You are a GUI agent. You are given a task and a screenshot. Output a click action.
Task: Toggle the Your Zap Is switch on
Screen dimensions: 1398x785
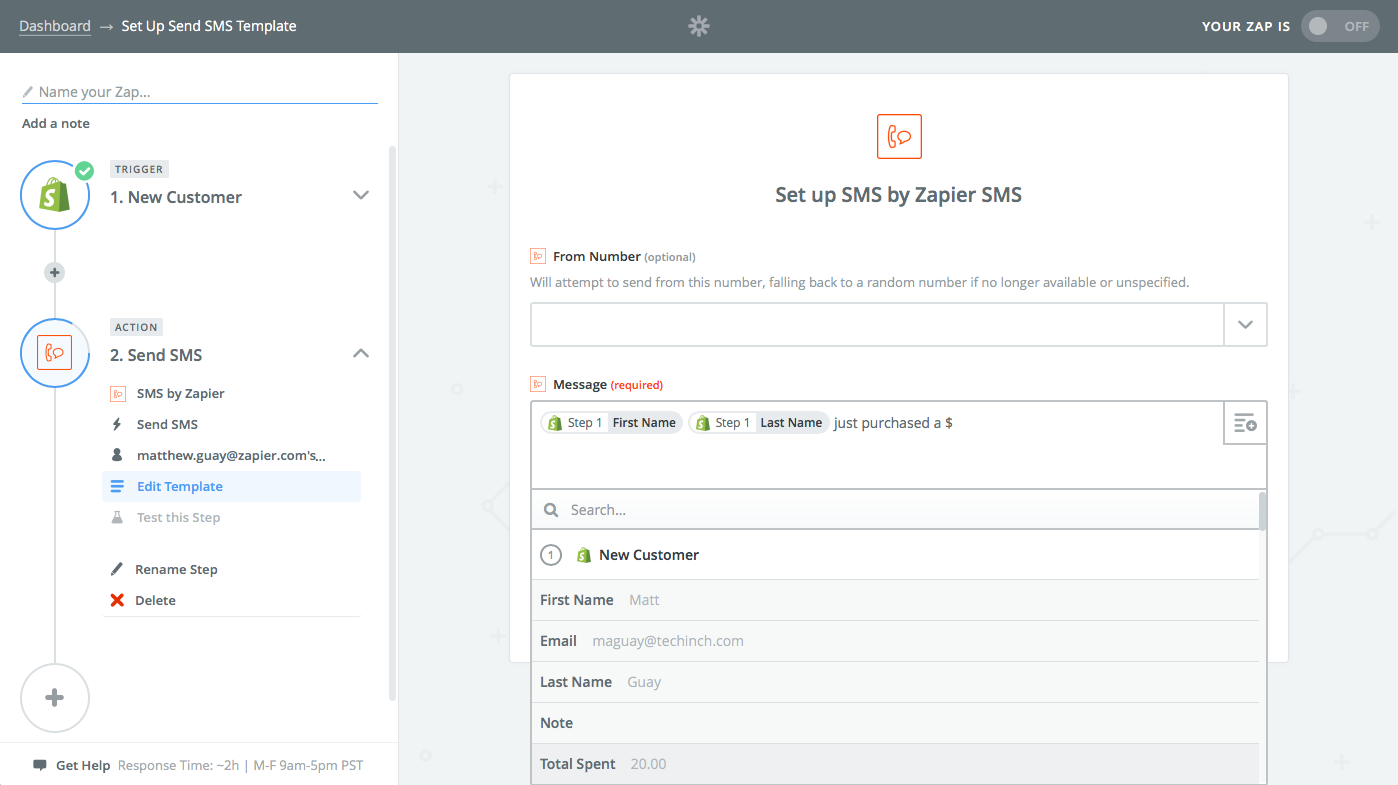[x=1340, y=27]
